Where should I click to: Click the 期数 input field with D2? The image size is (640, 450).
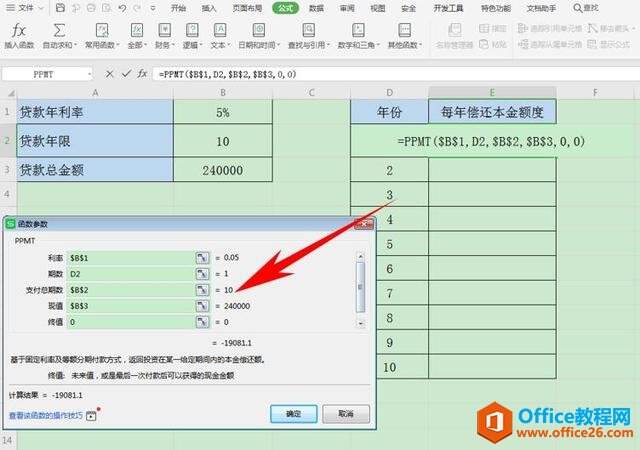click(131, 274)
